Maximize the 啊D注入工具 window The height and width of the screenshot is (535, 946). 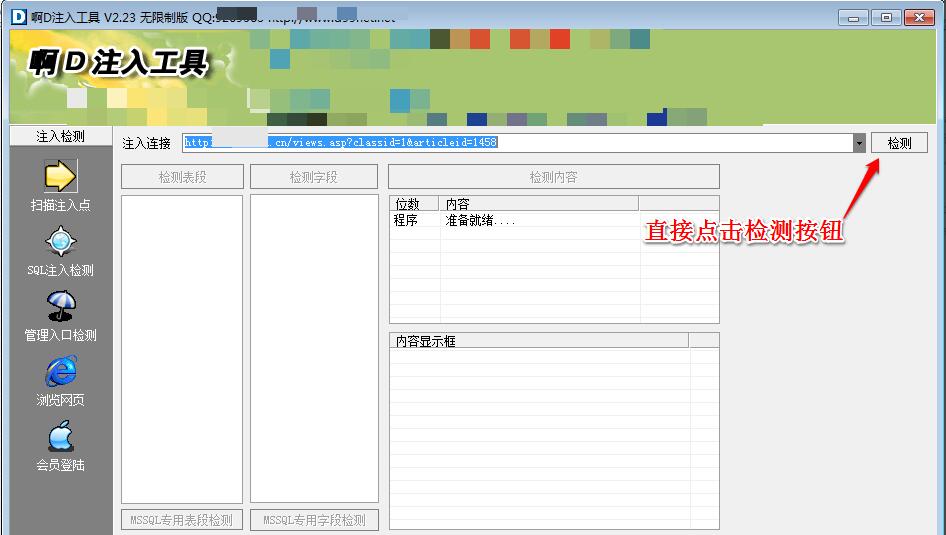pyautogui.click(x=886, y=17)
